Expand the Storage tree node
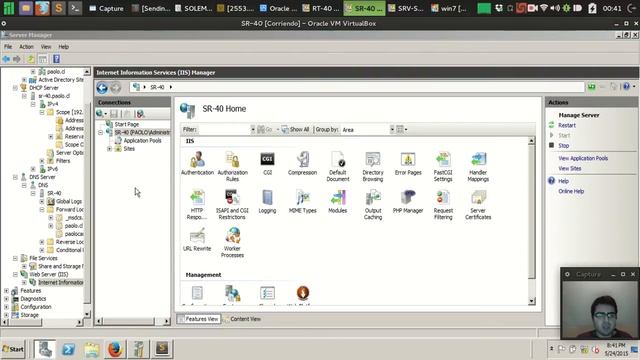The image size is (640, 360). tap(6, 315)
